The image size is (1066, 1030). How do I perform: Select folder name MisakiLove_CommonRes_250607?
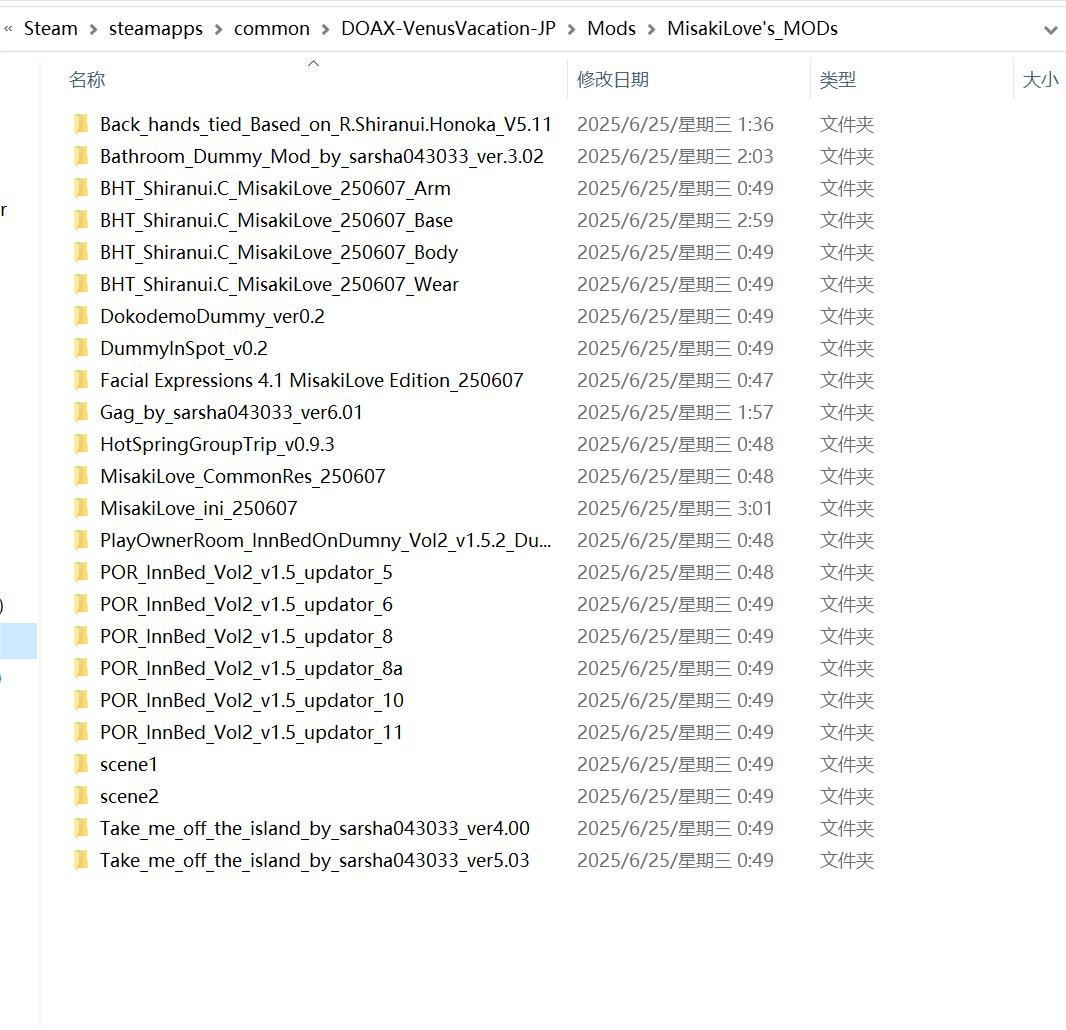tap(243, 476)
